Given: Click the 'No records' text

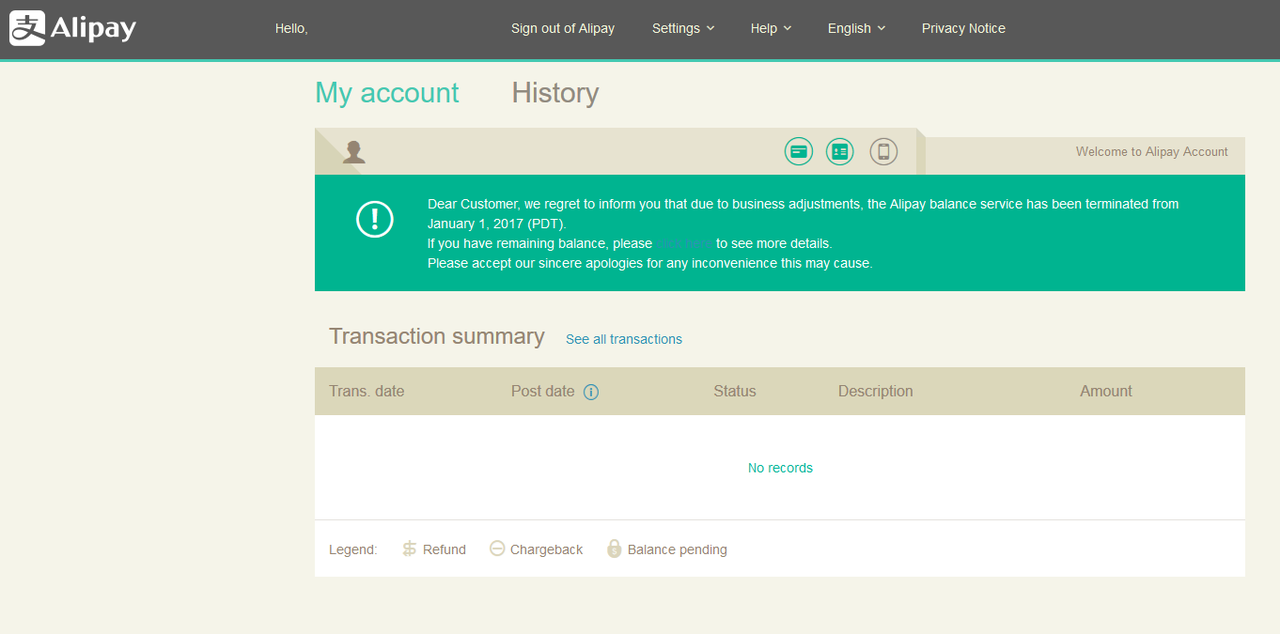Looking at the screenshot, I should [x=780, y=468].
